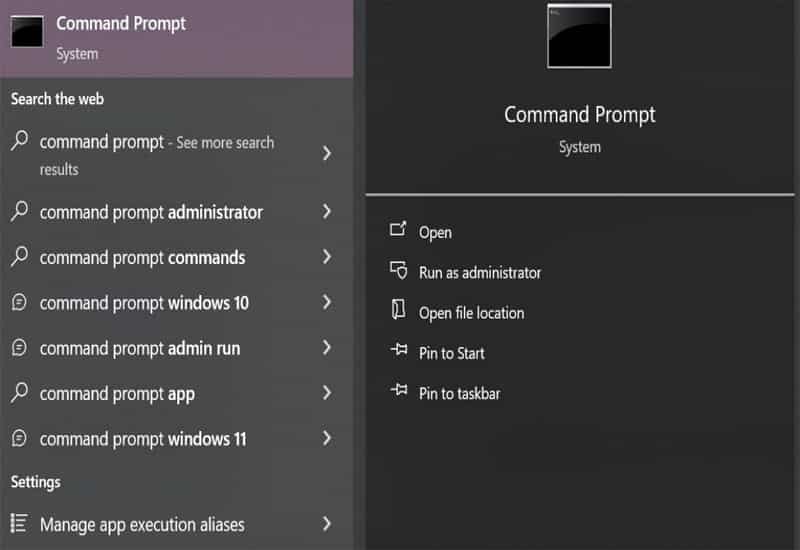Image resolution: width=800 pixels, height=550 pixels.
Task: Choose 'Open file location' from actions
Action: point(471,313)
